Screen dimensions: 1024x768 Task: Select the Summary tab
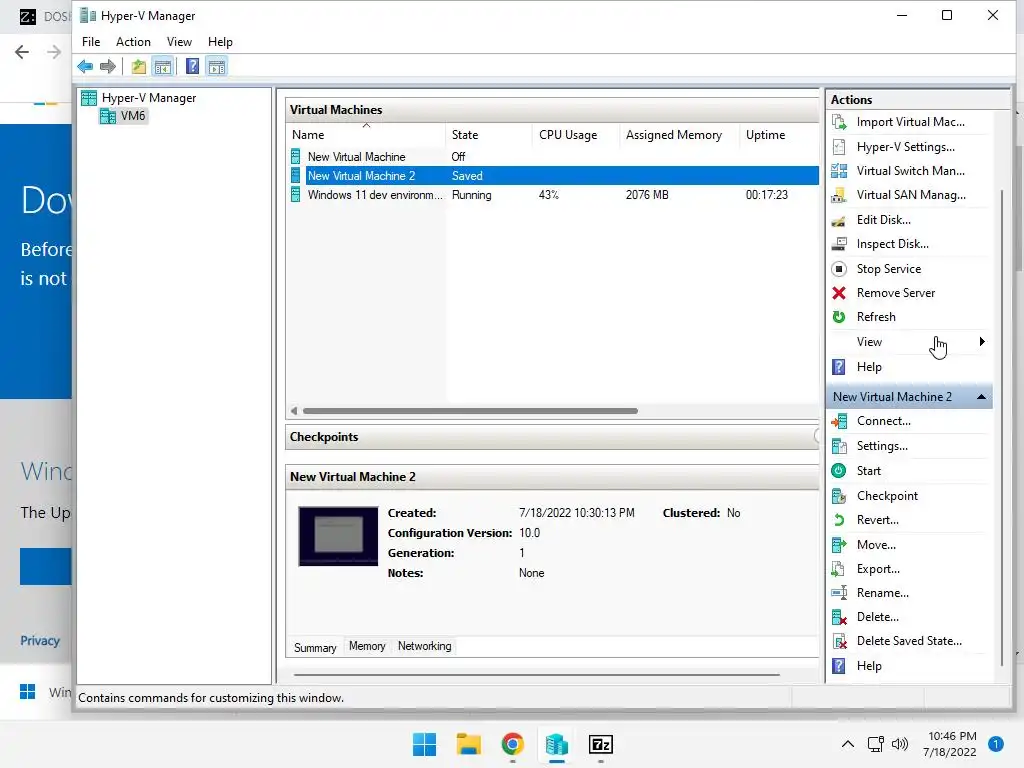point(315,648)
